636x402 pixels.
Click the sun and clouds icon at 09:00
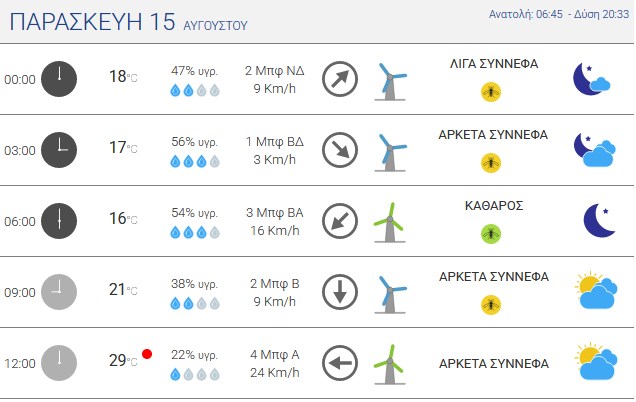[x=596, y=290]
